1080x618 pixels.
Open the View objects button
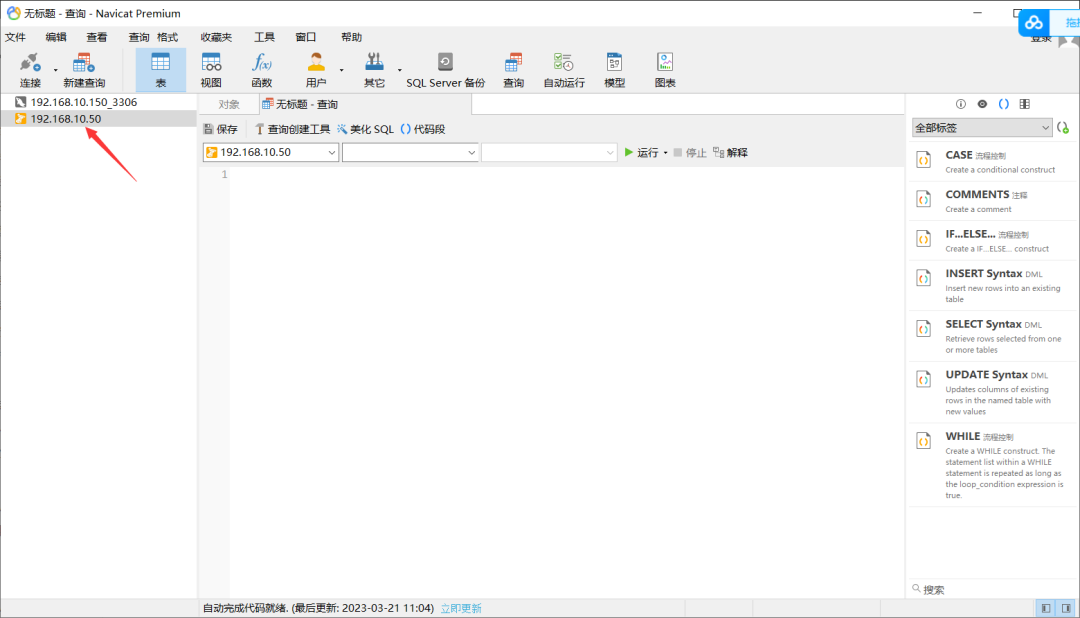(x=211, y=70)
